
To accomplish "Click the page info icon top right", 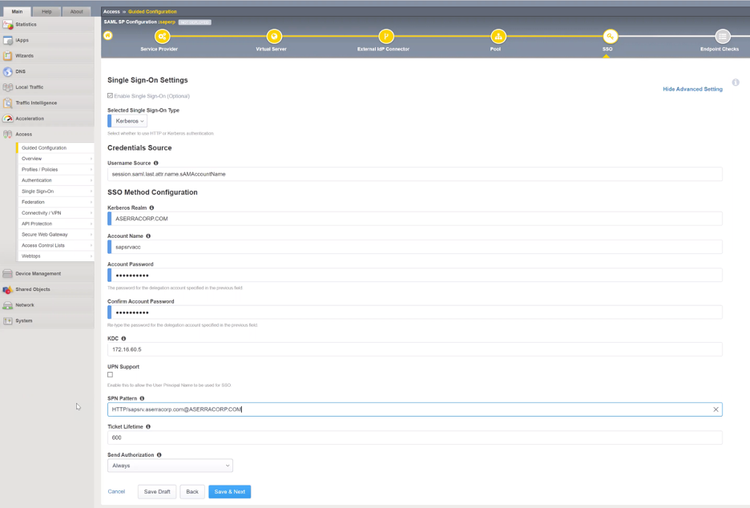I will tap(736, 82).
